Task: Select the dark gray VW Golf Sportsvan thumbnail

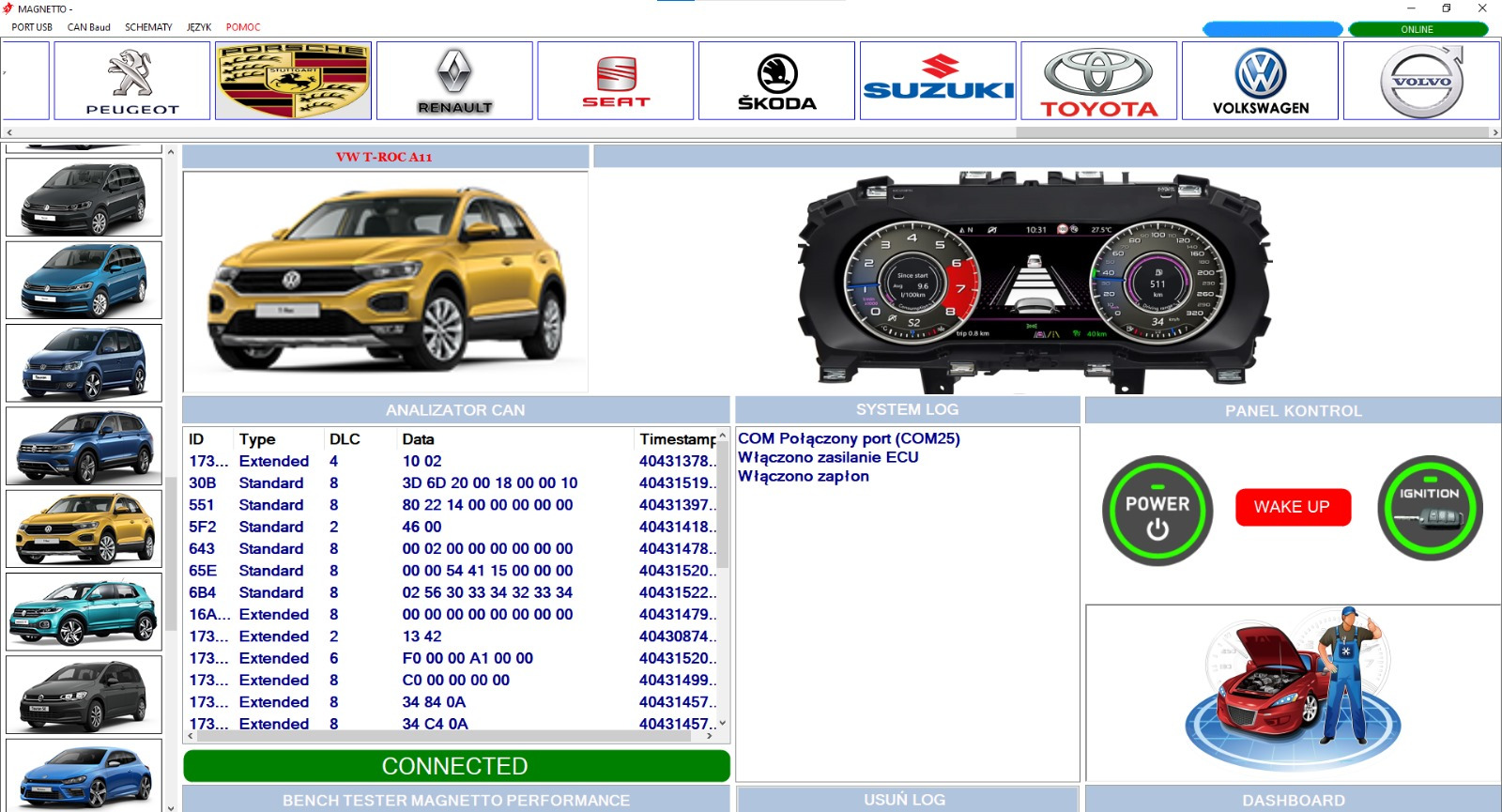Action: point(84,695)
